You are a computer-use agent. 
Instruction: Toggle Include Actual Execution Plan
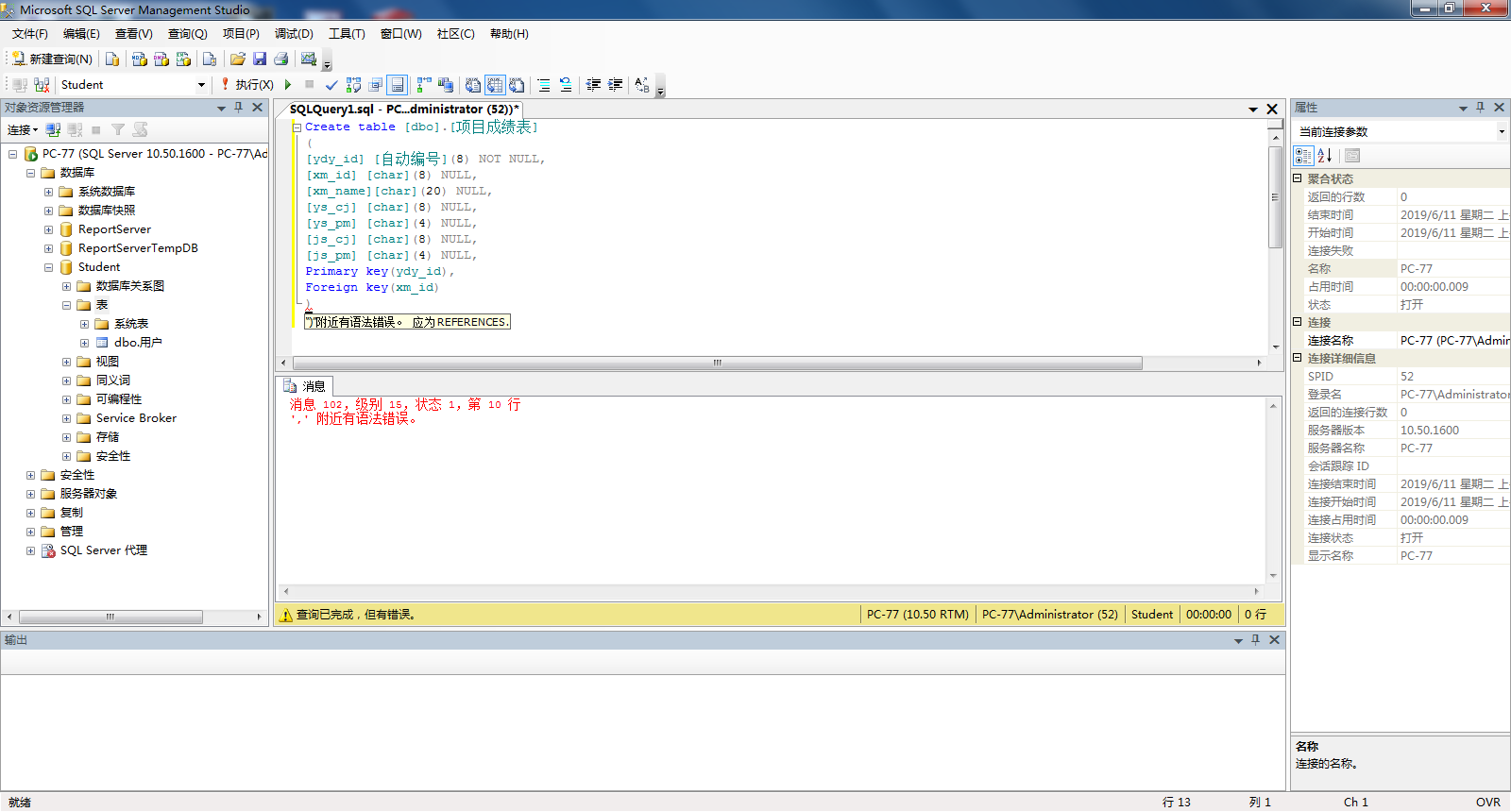pyautogui.click(x=424, y=85)
